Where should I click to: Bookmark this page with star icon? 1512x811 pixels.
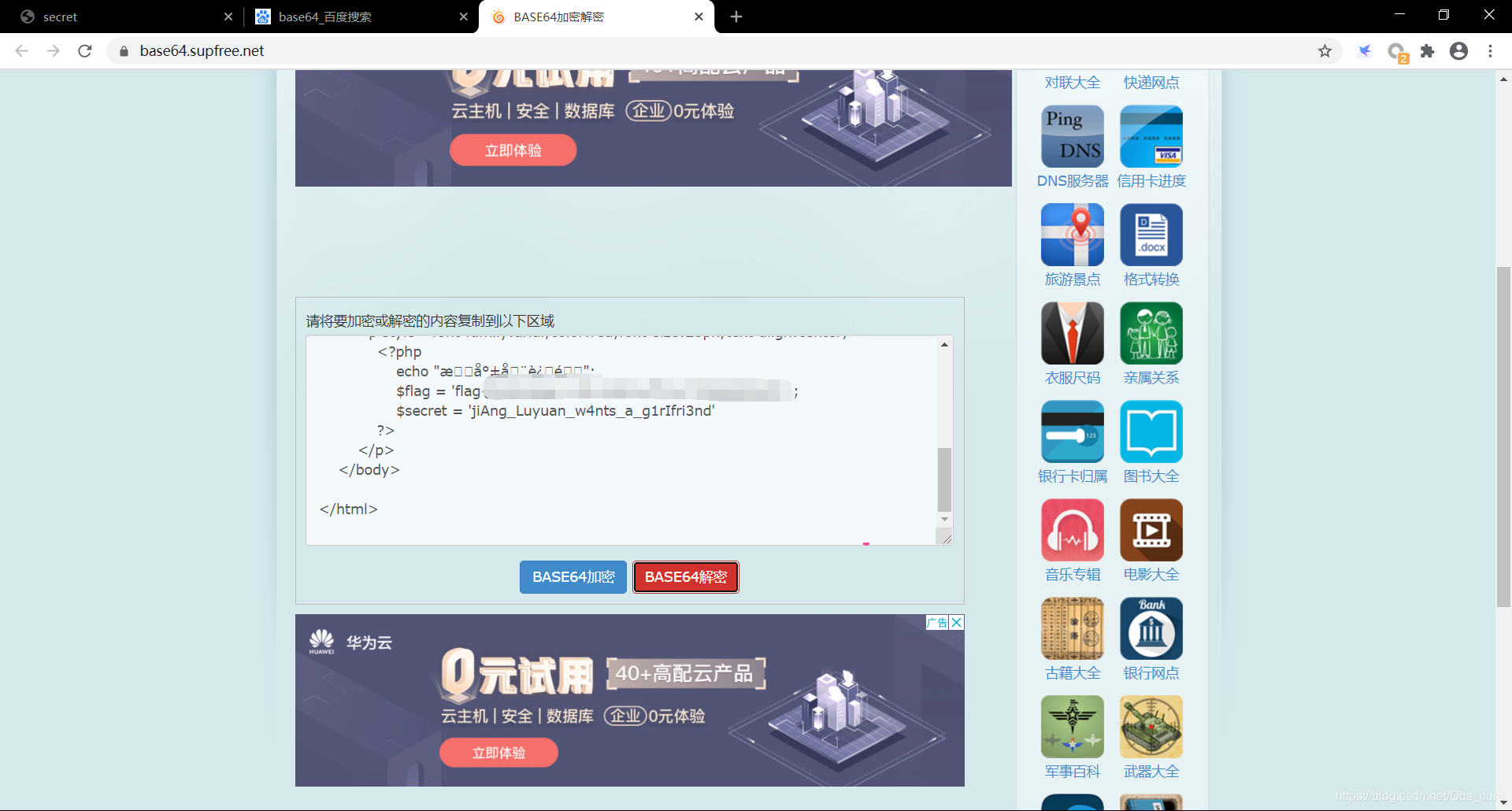(1325, 51)
